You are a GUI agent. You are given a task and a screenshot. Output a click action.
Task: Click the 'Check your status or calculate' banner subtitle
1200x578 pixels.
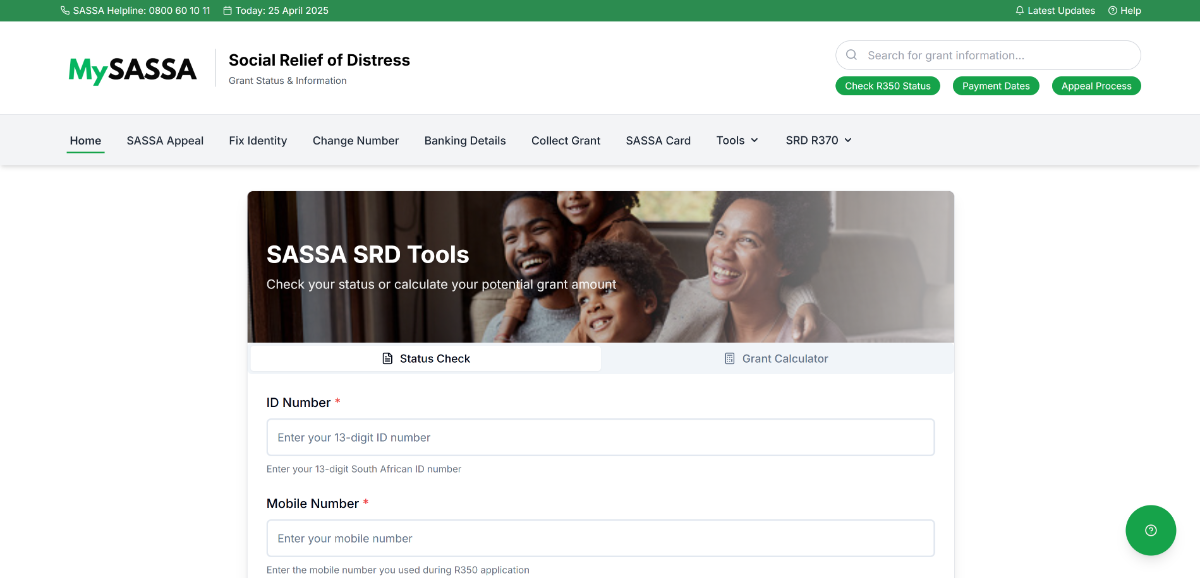pos(441,284)
